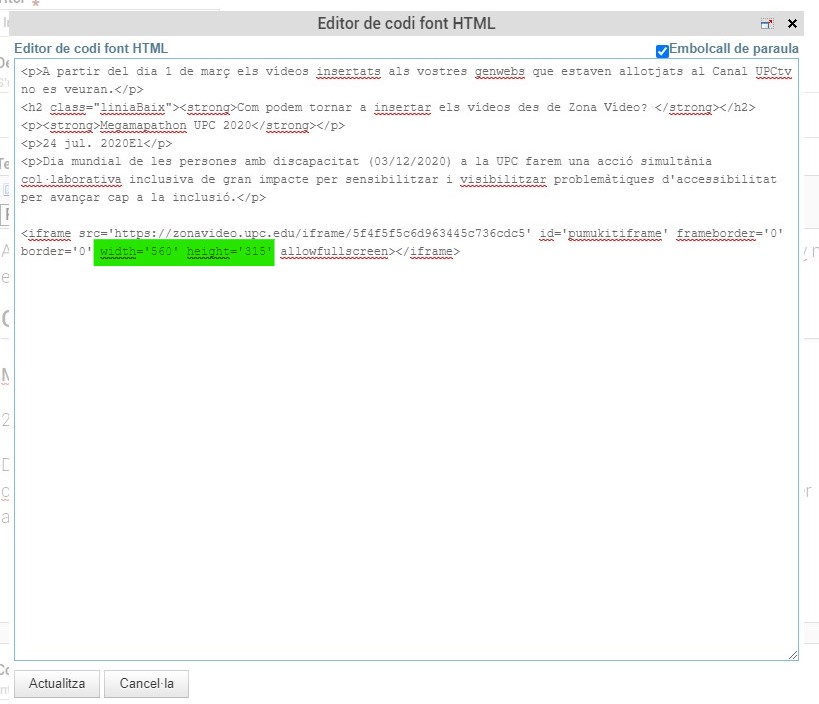The height and width of the screenshot is (704, 819).
Task: Click the textarea resize handle corner
Action: click(x=793, y=654)
